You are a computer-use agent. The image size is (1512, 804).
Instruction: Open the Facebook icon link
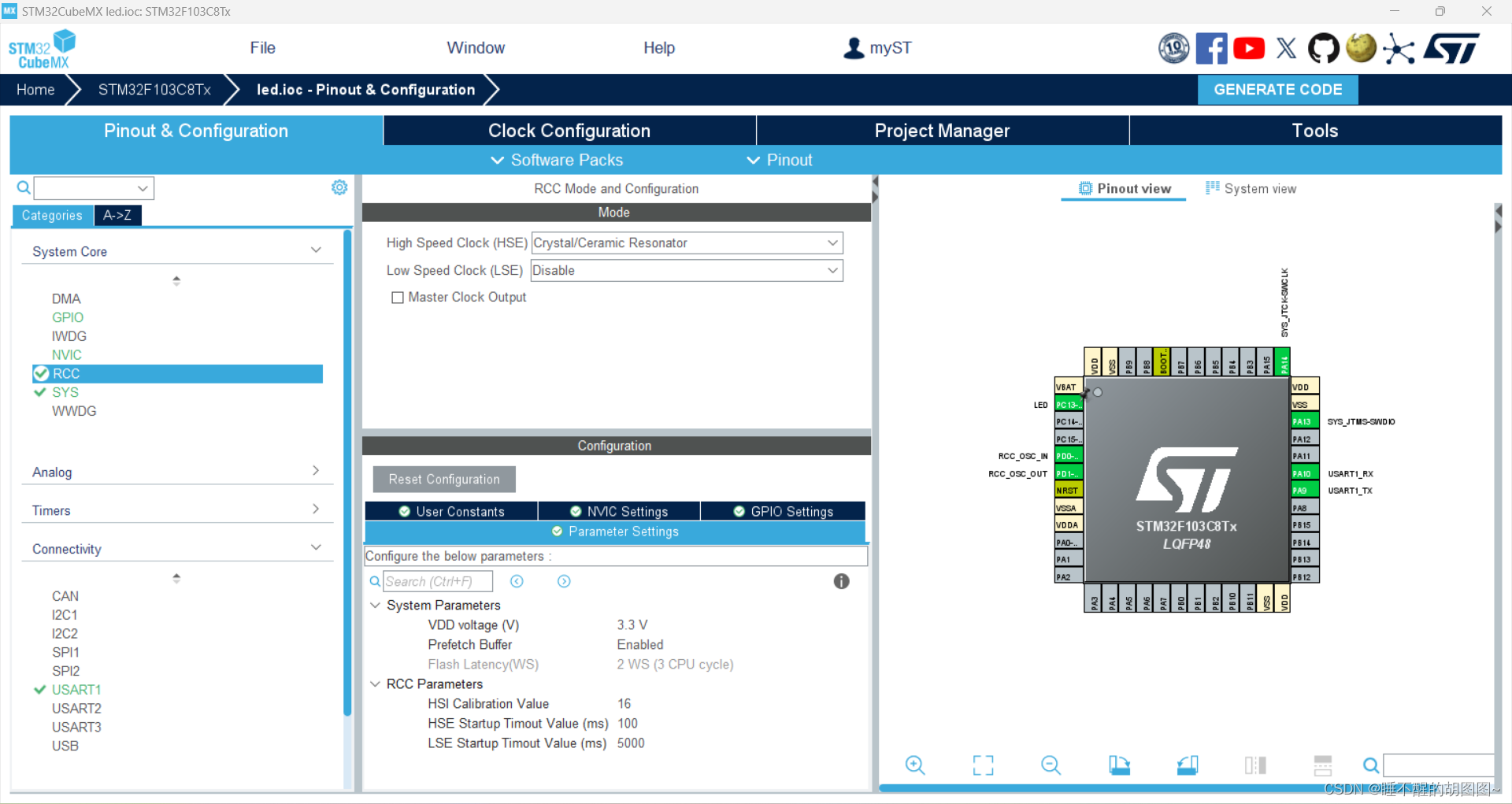(x=1211, y=48)
